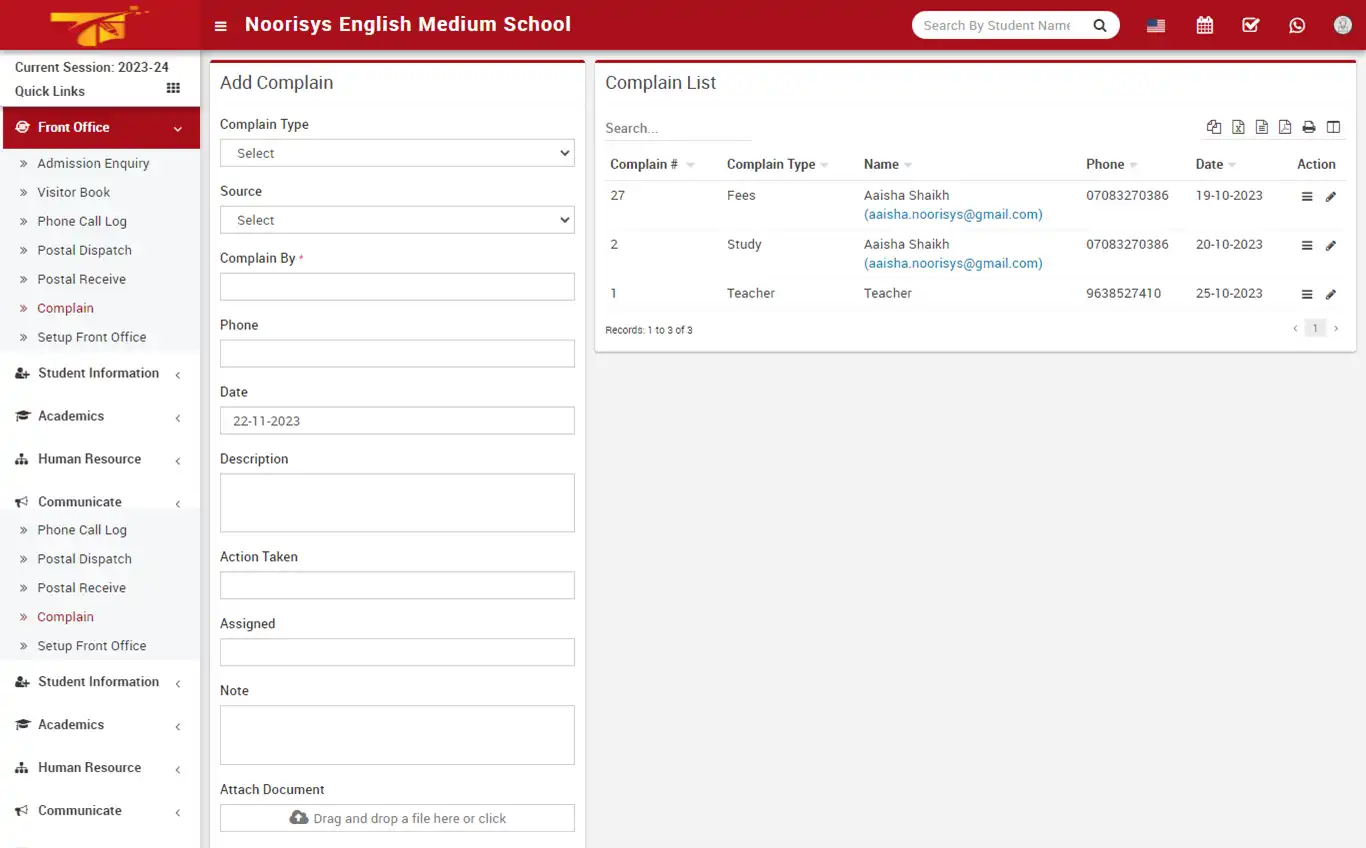Sort the list by the Date column
The height and width of the screenshot is (848, 1366).
coord(1212,164)
